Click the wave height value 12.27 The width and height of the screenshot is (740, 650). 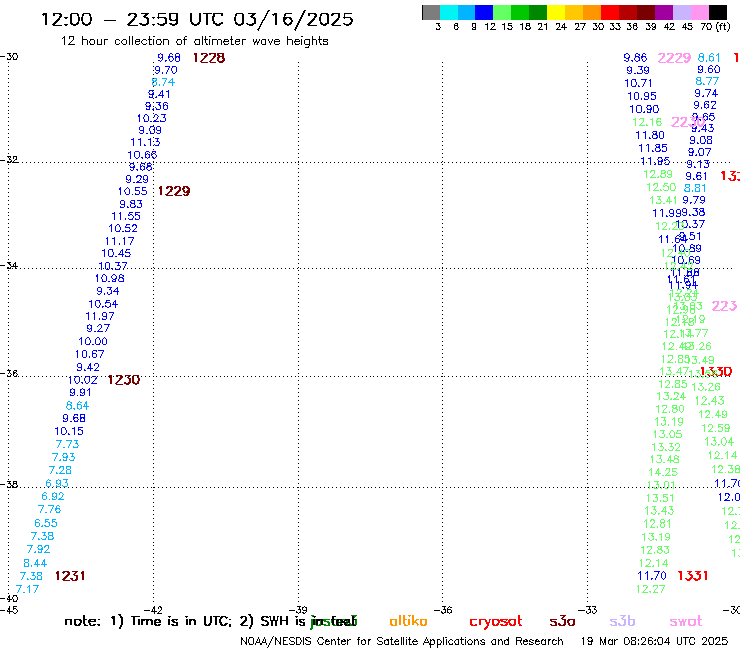click(x=651, y=589)
